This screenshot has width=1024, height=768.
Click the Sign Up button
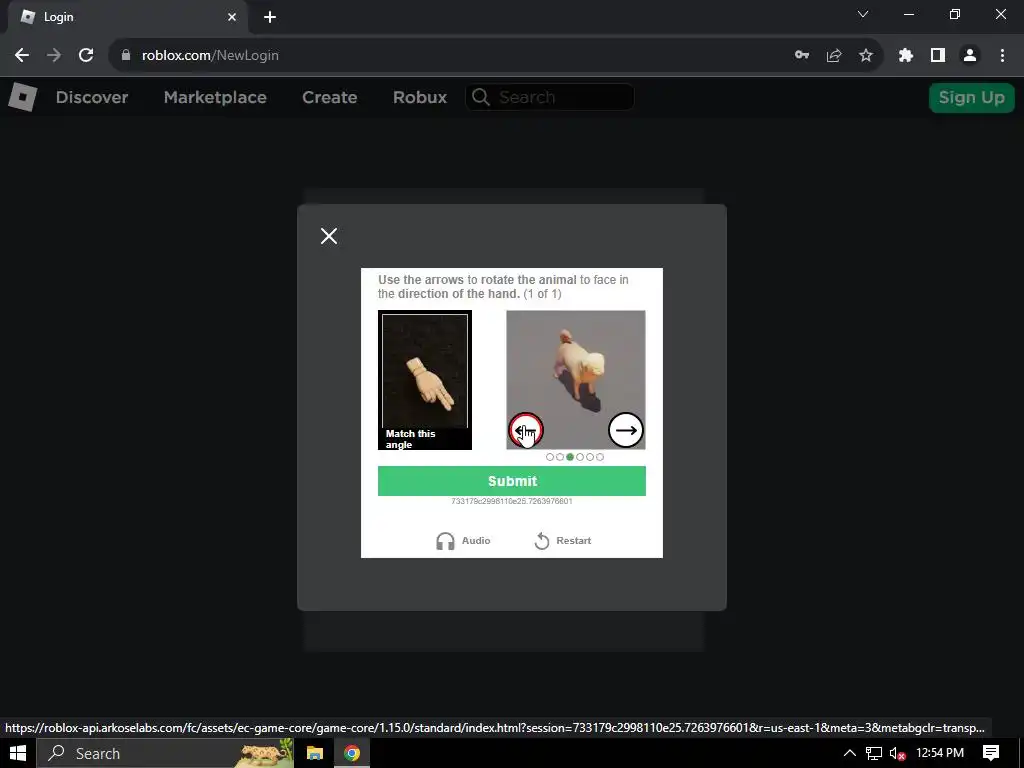point(971,97)
